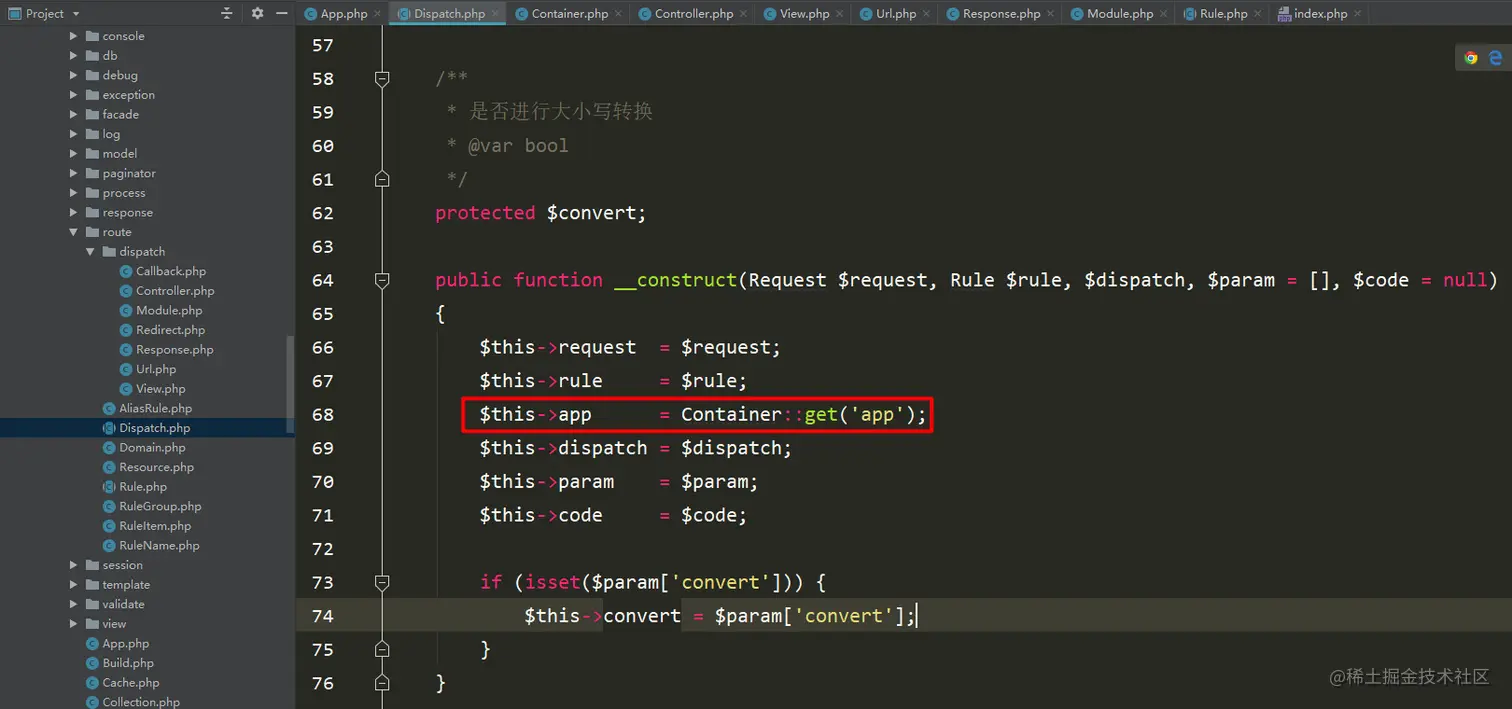1512x709 pixels.
Task: Click the paginator folder icon
Action: pos(92,173)
